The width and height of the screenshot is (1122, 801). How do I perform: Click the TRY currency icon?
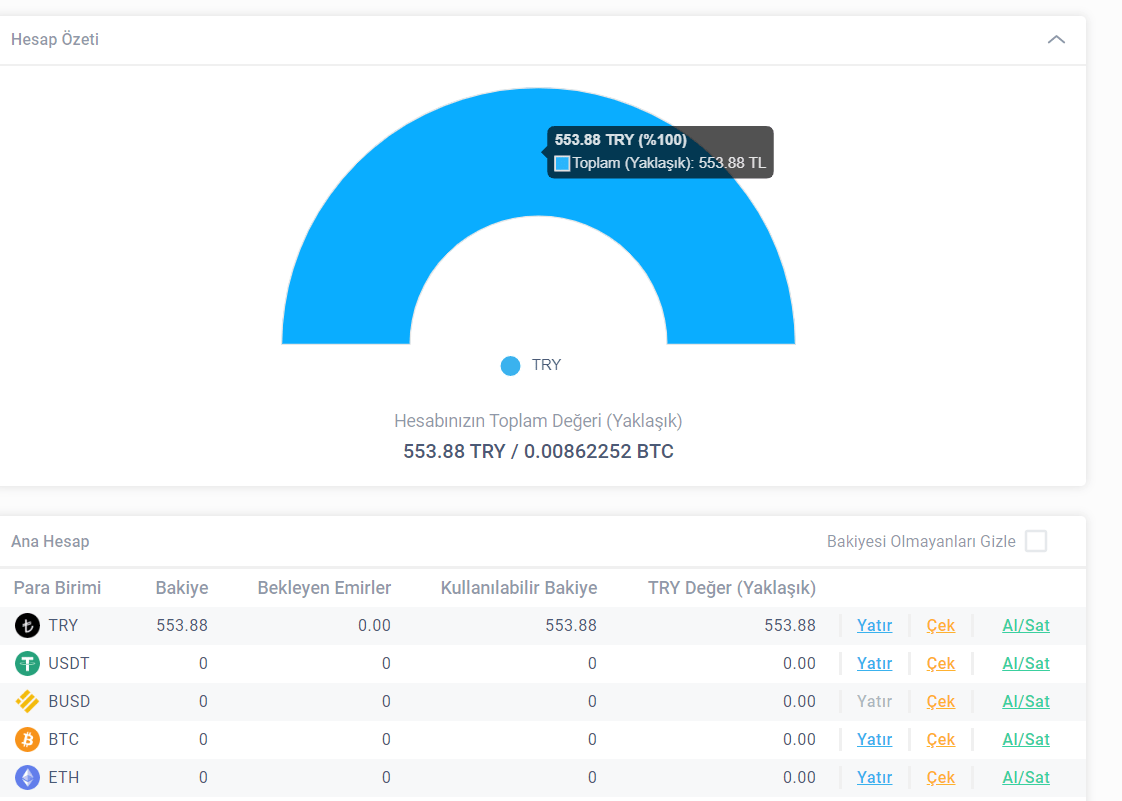point(27,626)
